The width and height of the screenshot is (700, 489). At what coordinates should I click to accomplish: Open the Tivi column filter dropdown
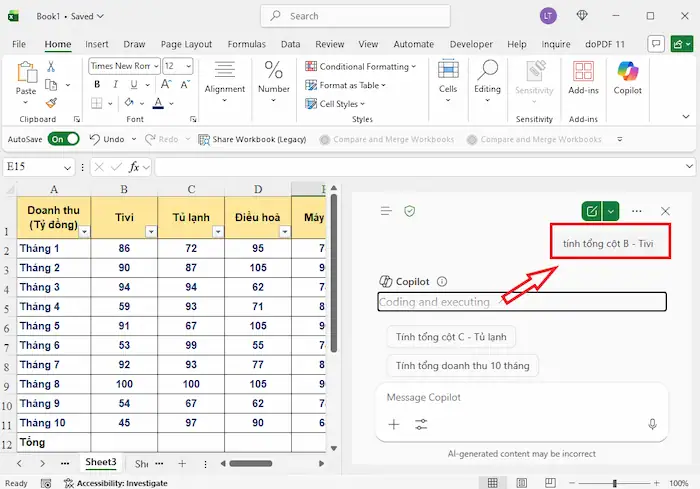pyautogui.click(x=151, y=231)
